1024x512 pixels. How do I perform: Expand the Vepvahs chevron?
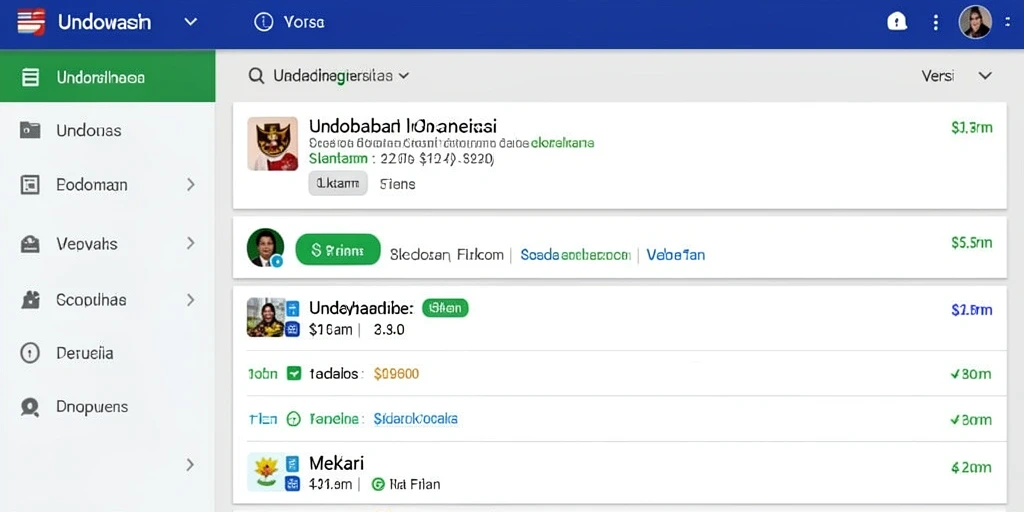pos(191,244)
